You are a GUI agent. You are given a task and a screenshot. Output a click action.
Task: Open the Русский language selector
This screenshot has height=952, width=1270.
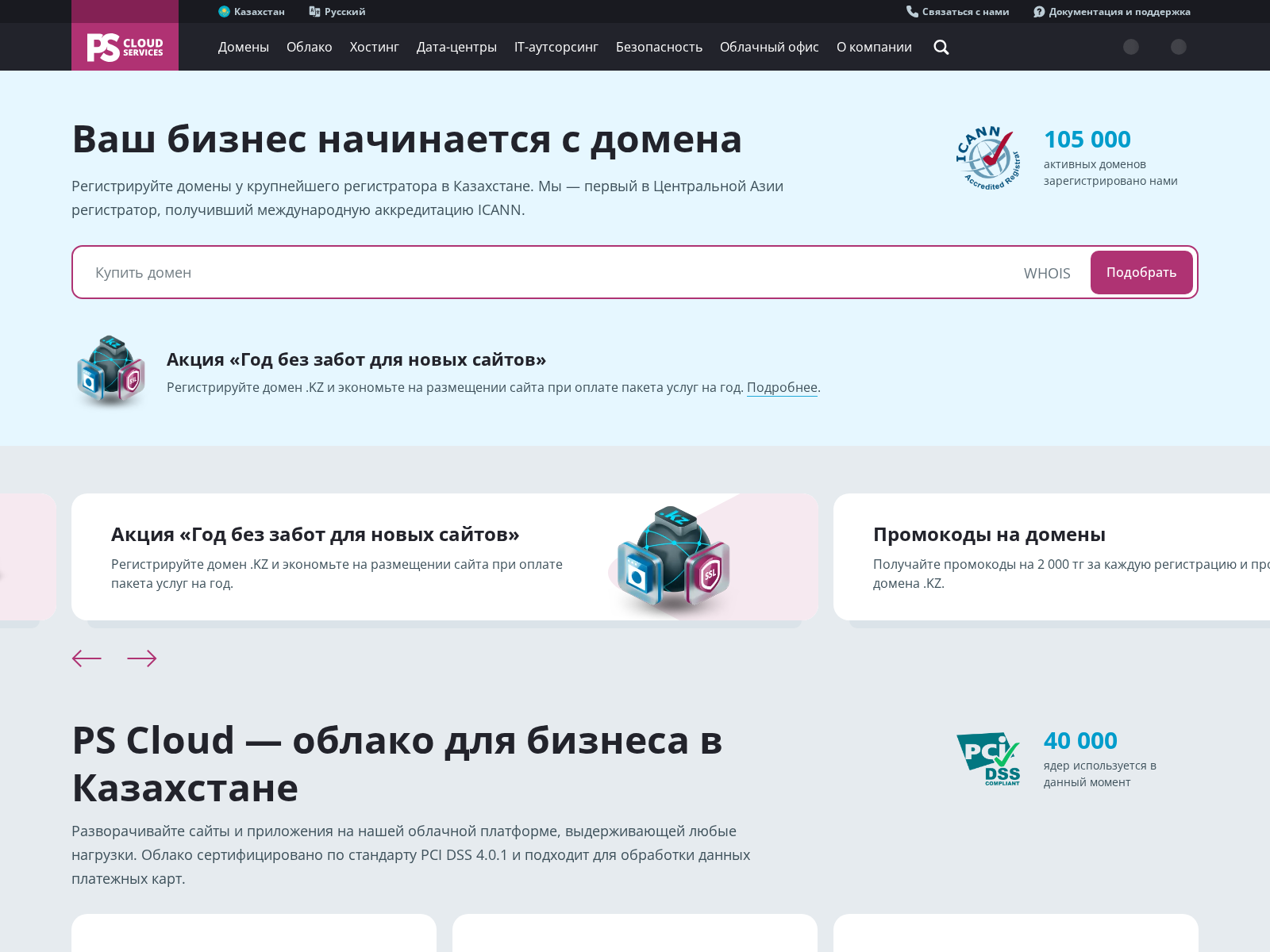coord(337,12)
